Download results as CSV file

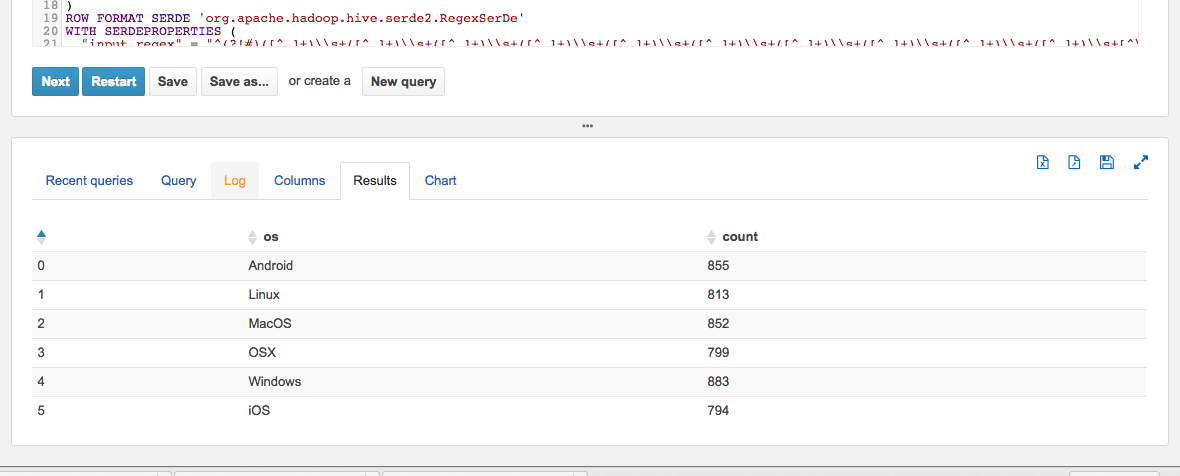1074,163
